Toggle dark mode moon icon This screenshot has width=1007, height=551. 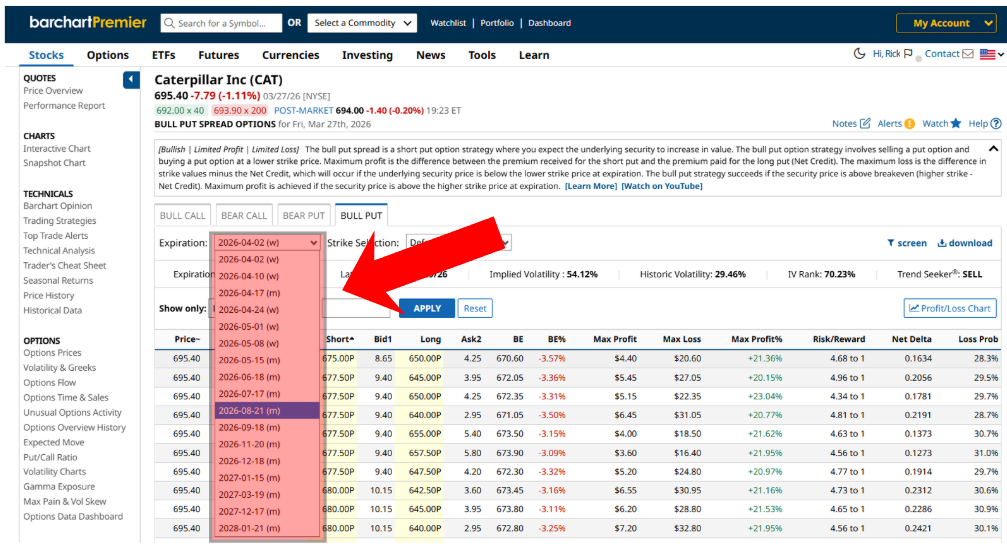point(859,54)
